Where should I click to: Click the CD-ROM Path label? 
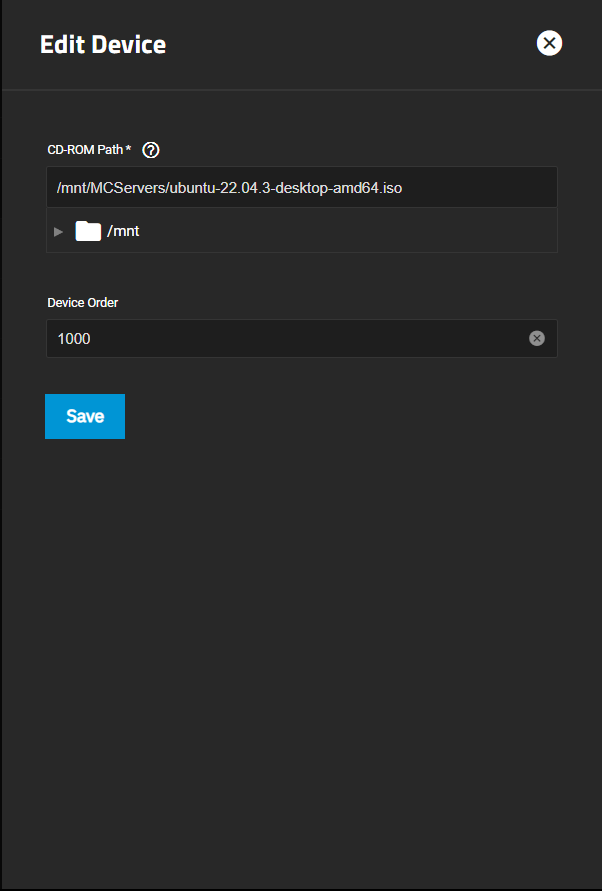(x=85, y=150)
